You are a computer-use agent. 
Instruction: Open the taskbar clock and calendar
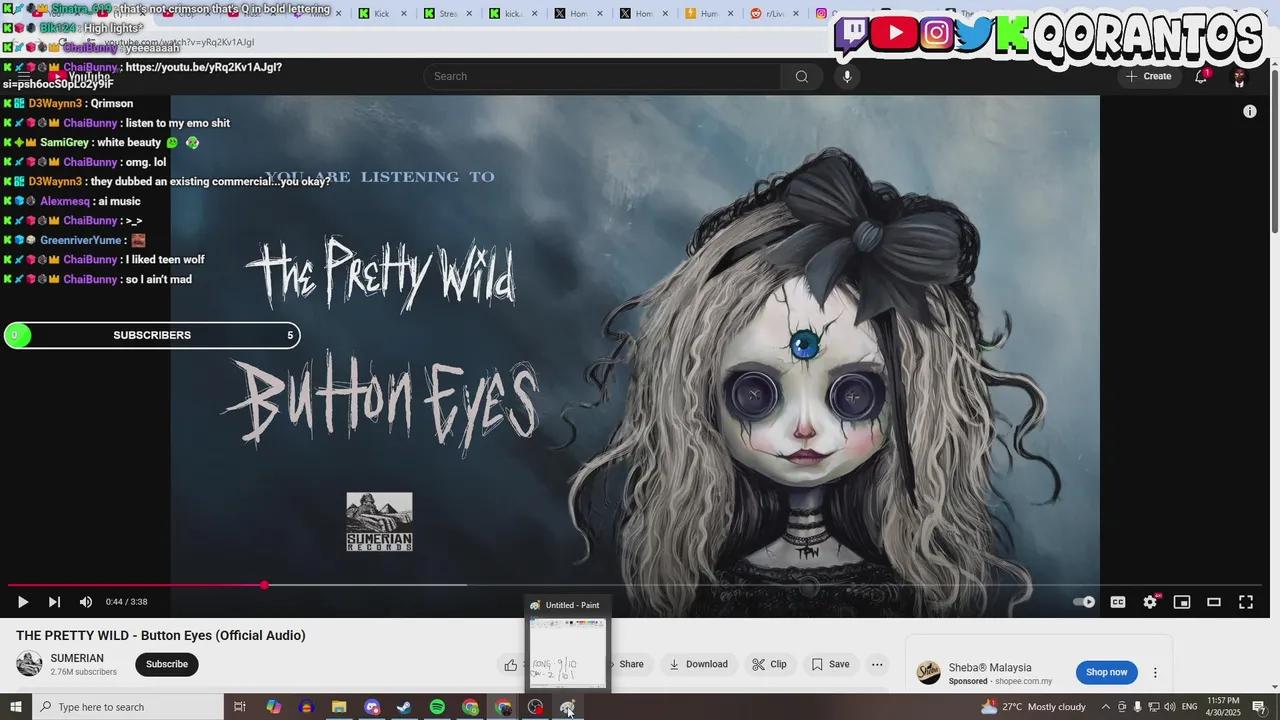1224,707
